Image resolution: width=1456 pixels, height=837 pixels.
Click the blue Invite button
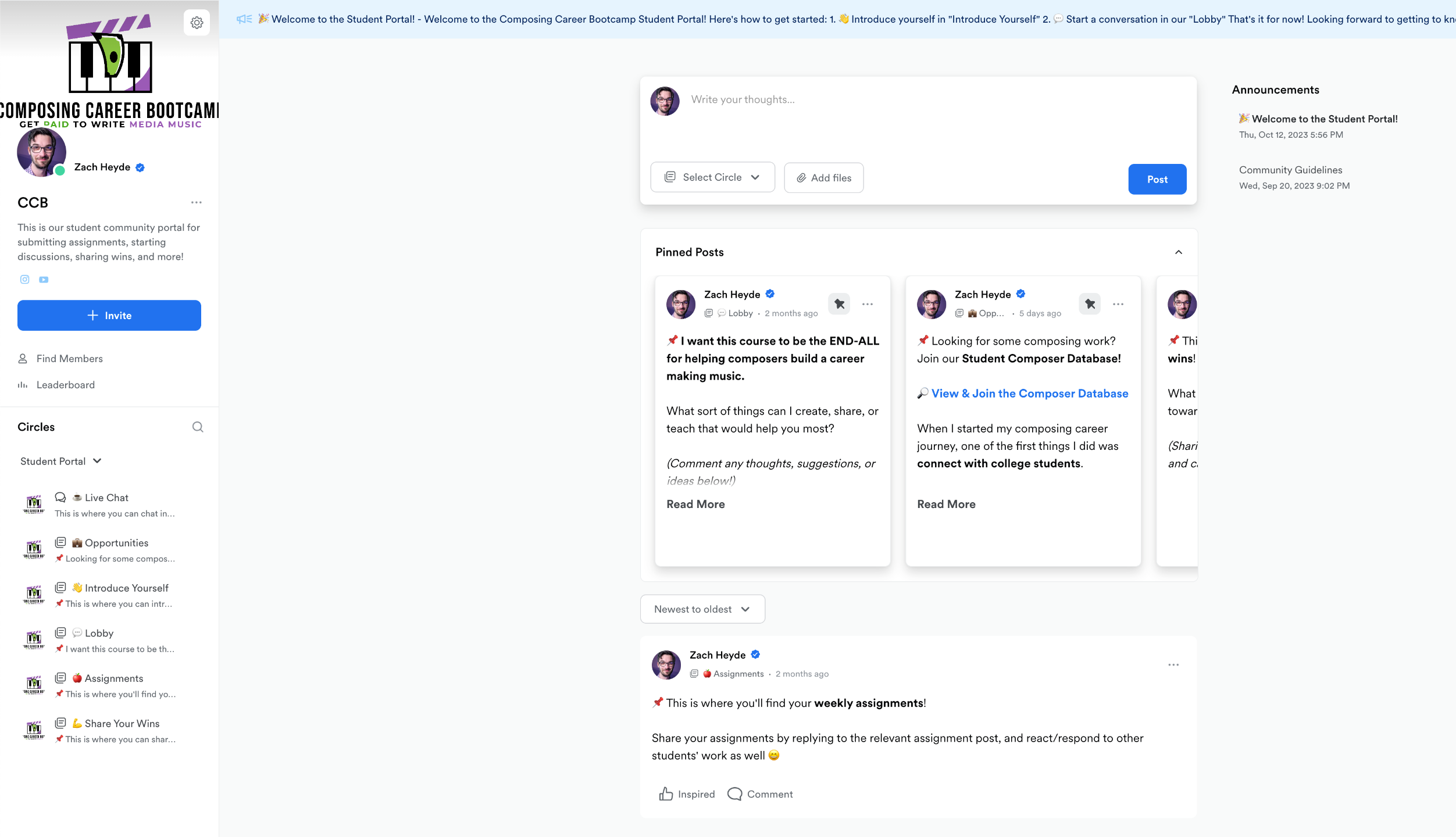click(x=109, y=316)
